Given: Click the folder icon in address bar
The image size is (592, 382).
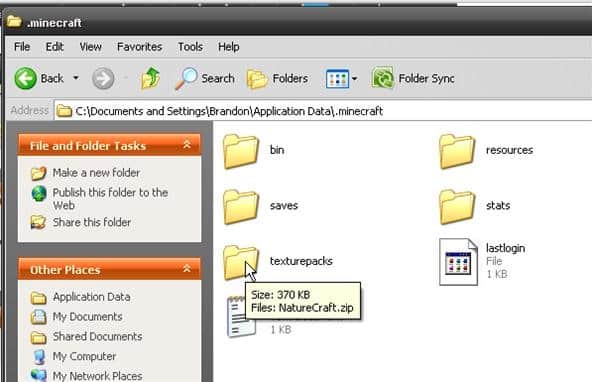Looking at the screenshot, I should 64,111.
